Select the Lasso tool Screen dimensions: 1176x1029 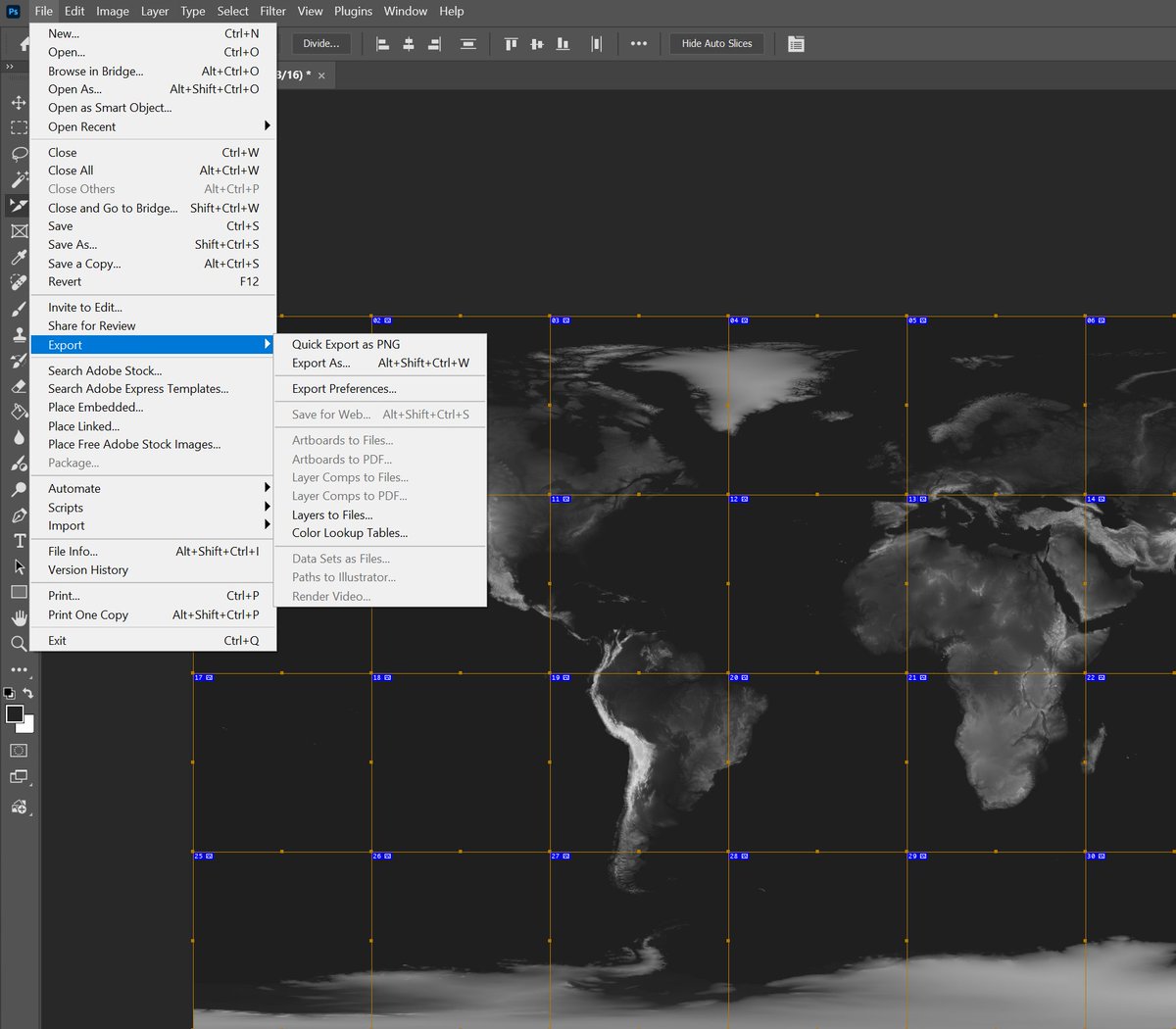tap(19, 154)
